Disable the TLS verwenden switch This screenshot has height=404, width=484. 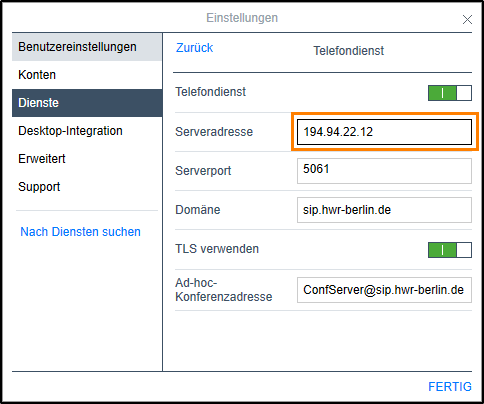(450, 250)
